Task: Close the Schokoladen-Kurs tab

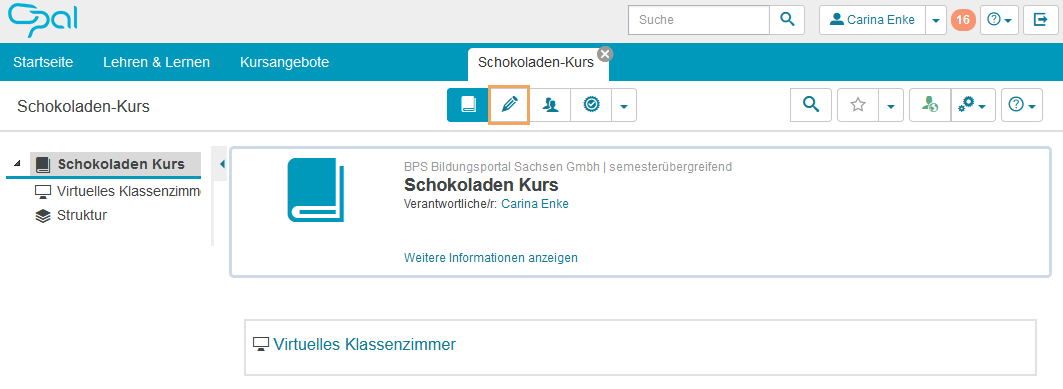Action: [605, 54]
